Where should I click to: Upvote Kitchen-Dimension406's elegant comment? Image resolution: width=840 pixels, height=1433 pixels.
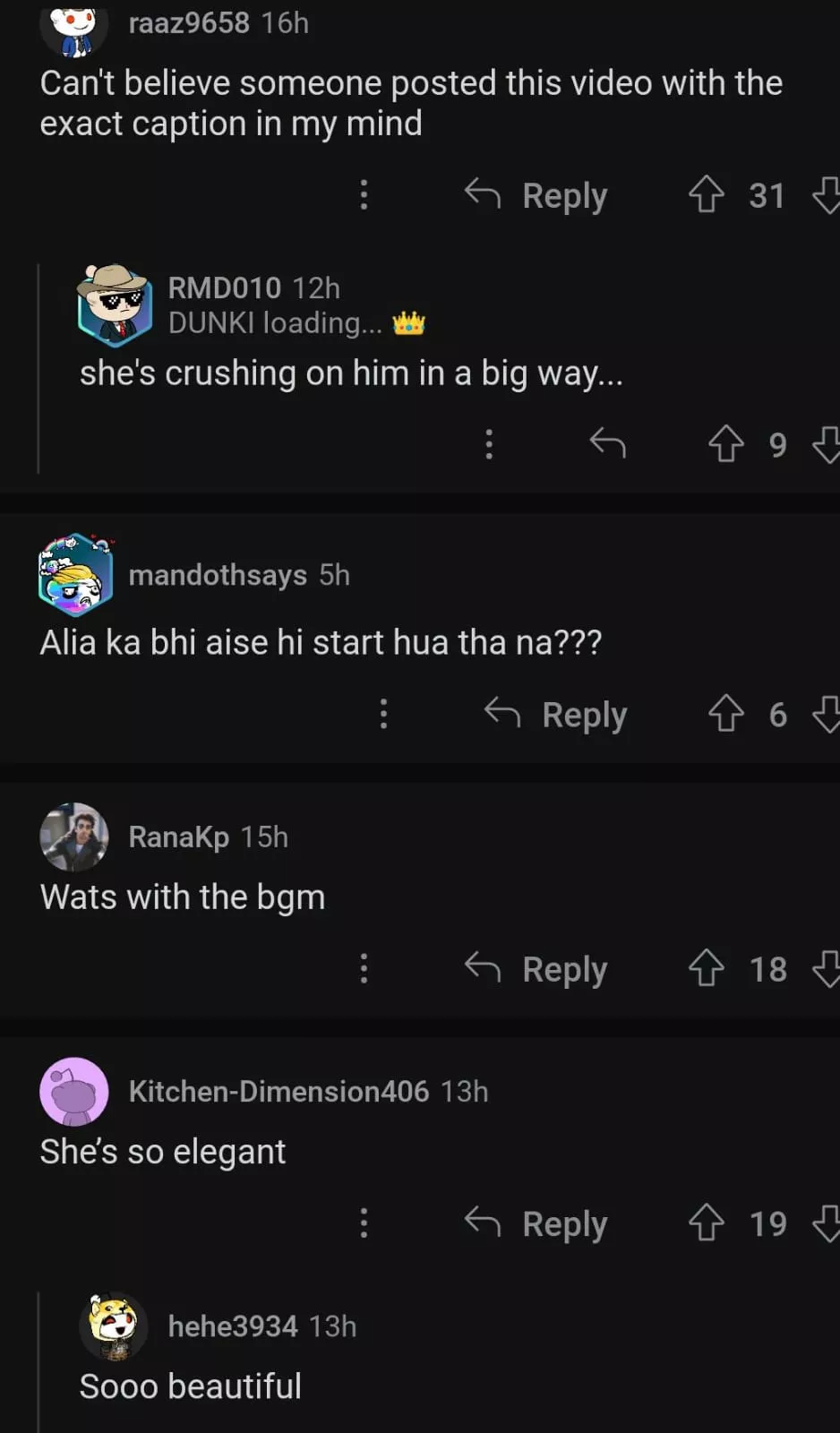[706, 1223]
